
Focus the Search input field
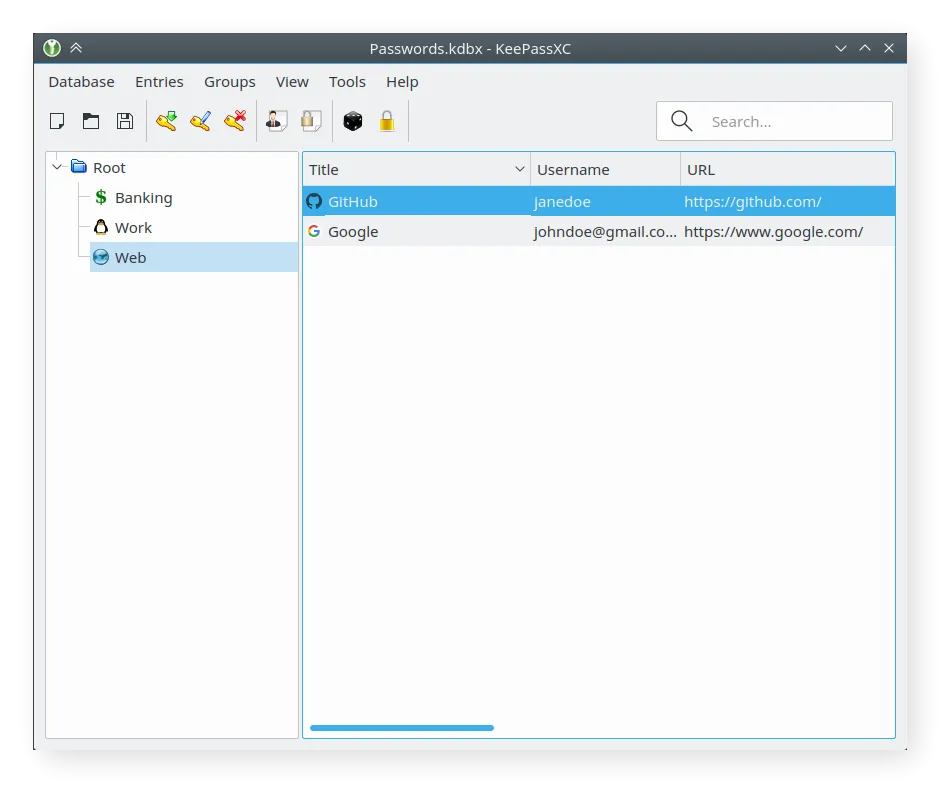point(775,121)
